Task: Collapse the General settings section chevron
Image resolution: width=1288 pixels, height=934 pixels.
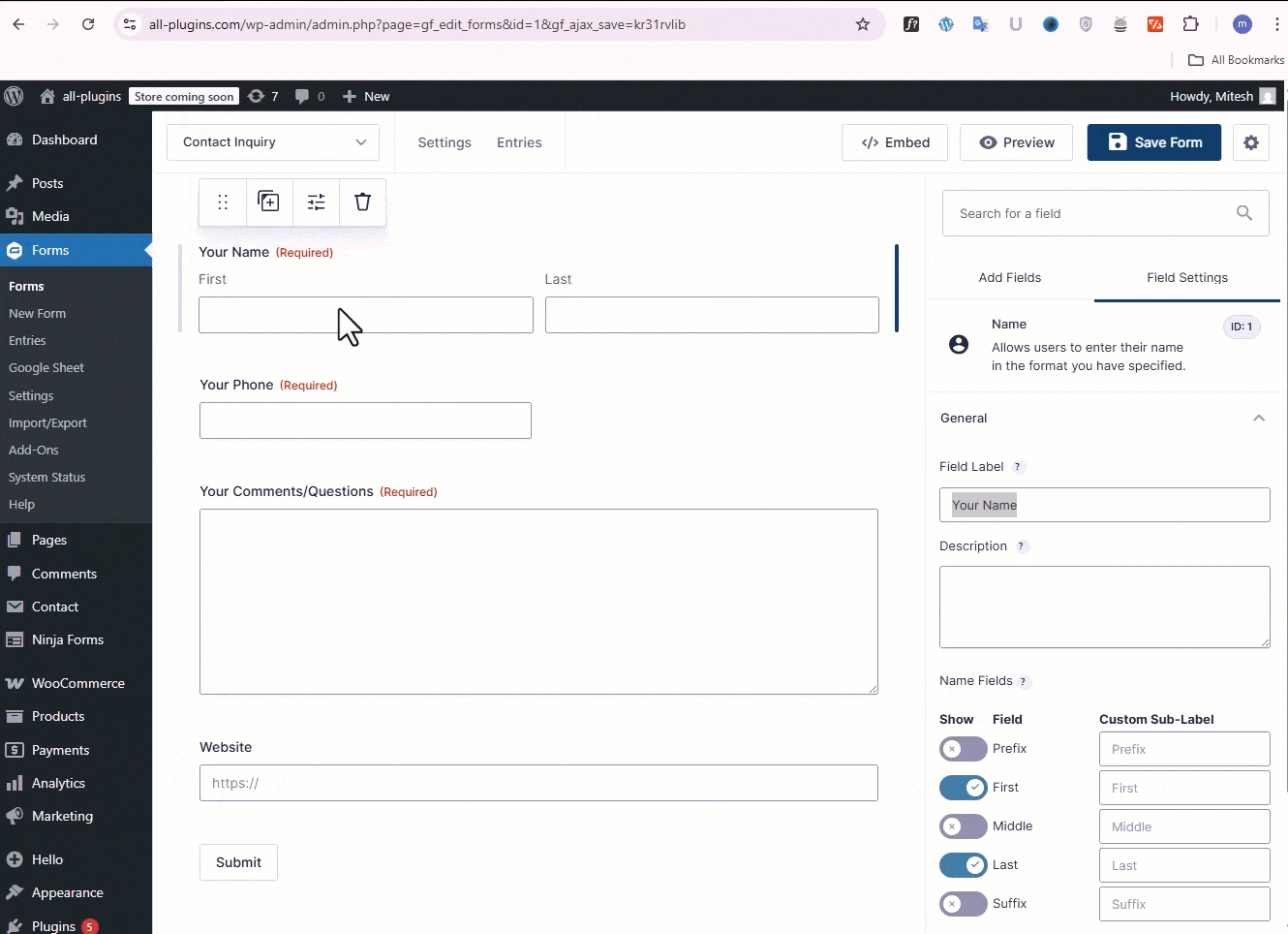Action: (1259, 418)
